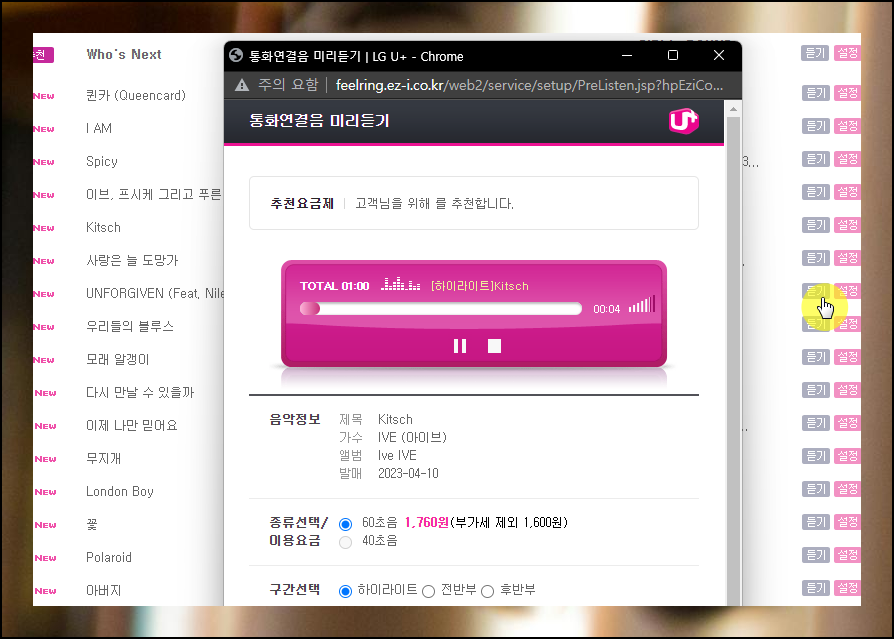894x639 pixels.
Task: Open I AM song entry
Action: (x=99, y=128)
